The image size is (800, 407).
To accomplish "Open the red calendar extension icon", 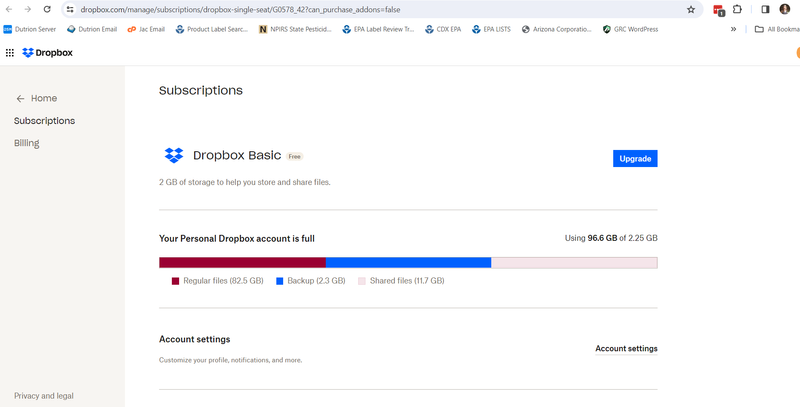I will [x=718, y=9].
